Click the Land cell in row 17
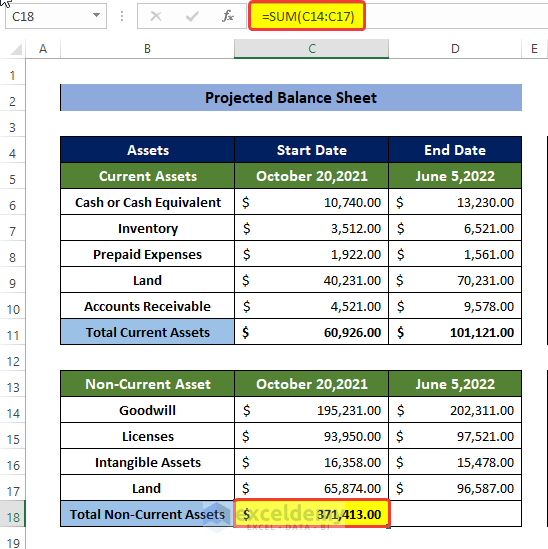 [147, 488]
